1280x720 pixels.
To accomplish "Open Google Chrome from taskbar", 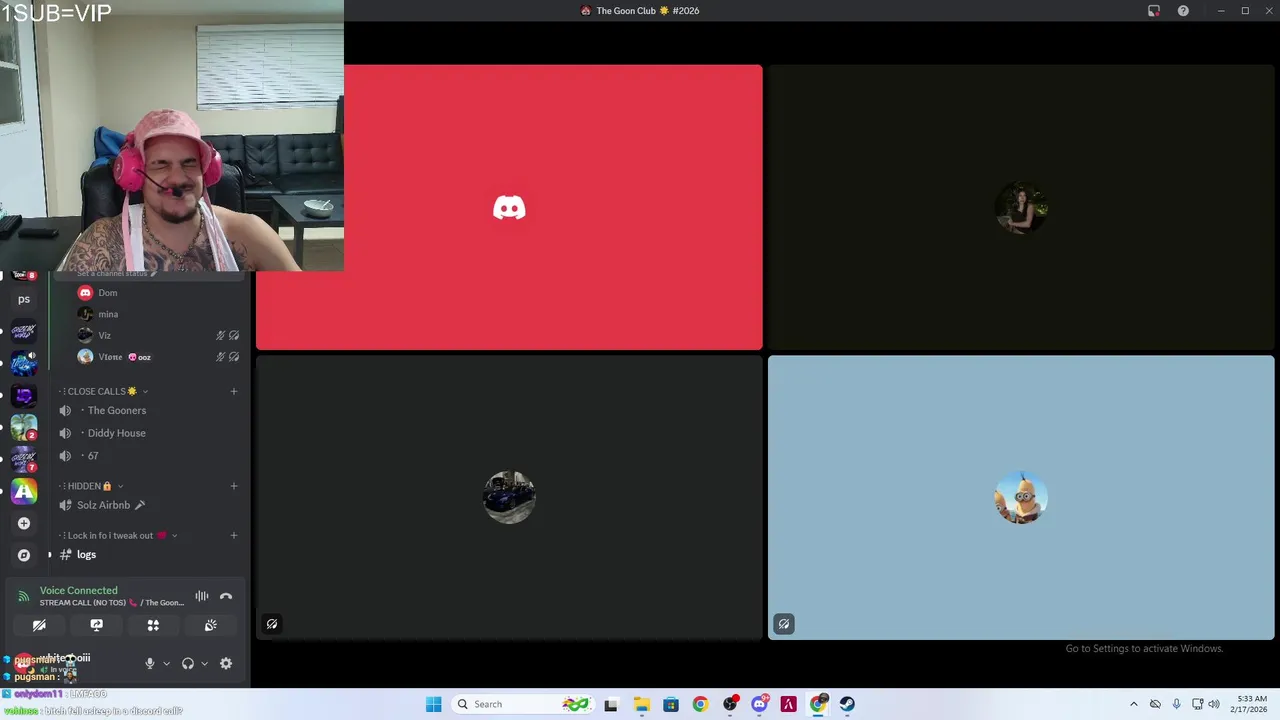I will tap(700, 704).
